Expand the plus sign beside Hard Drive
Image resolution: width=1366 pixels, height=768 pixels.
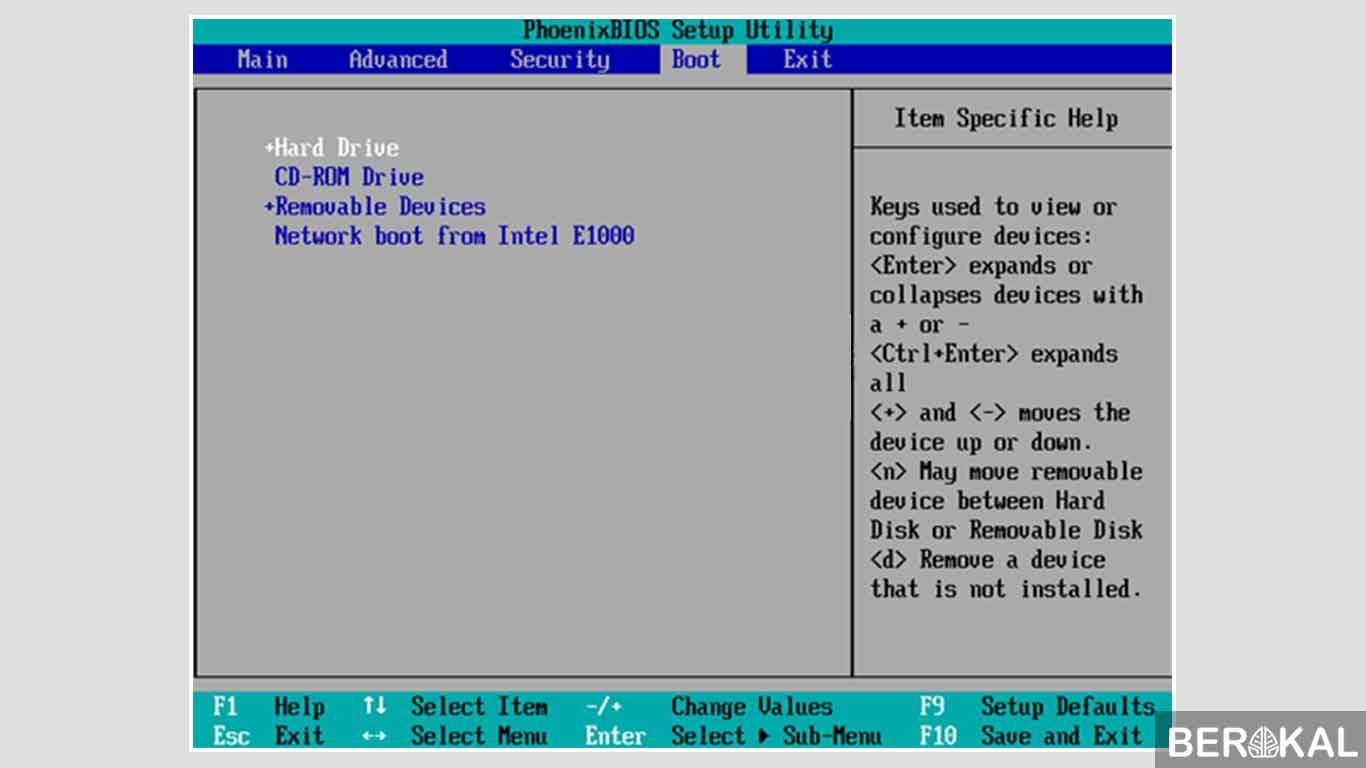tap(269, 148)
